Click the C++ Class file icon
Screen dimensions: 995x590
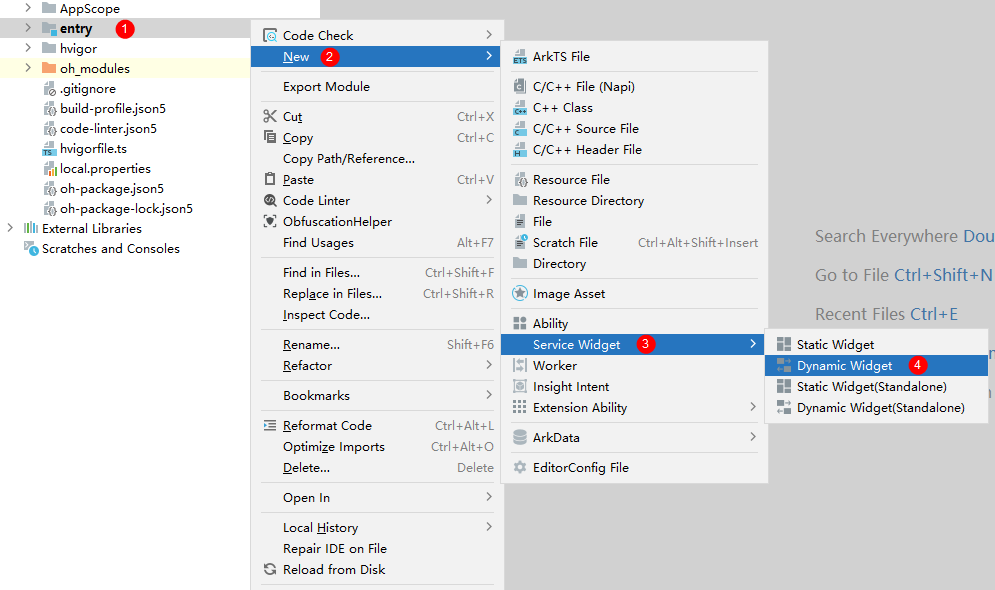519,108
